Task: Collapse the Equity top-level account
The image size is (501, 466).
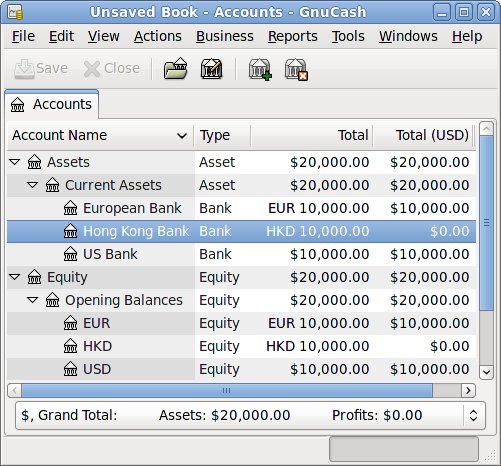Action: pos(15,277)
